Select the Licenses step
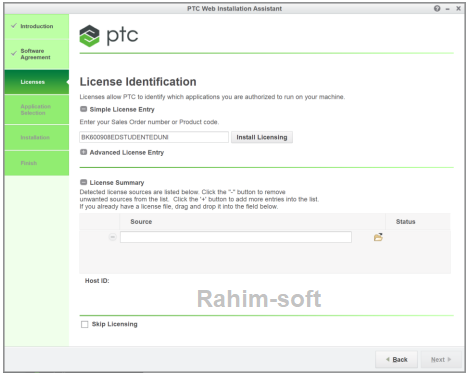469x376 pixels. (37, 82)
